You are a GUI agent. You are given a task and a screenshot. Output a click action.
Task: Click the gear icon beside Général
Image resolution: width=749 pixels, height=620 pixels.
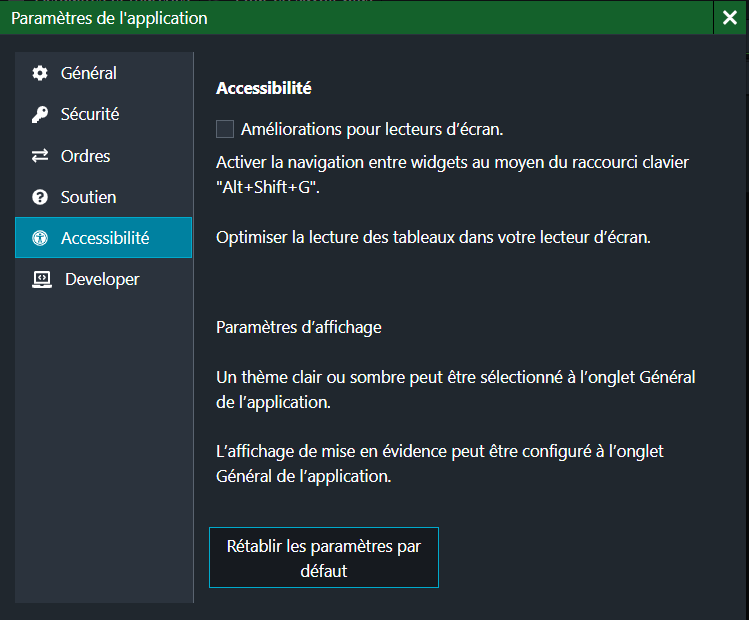40,73
